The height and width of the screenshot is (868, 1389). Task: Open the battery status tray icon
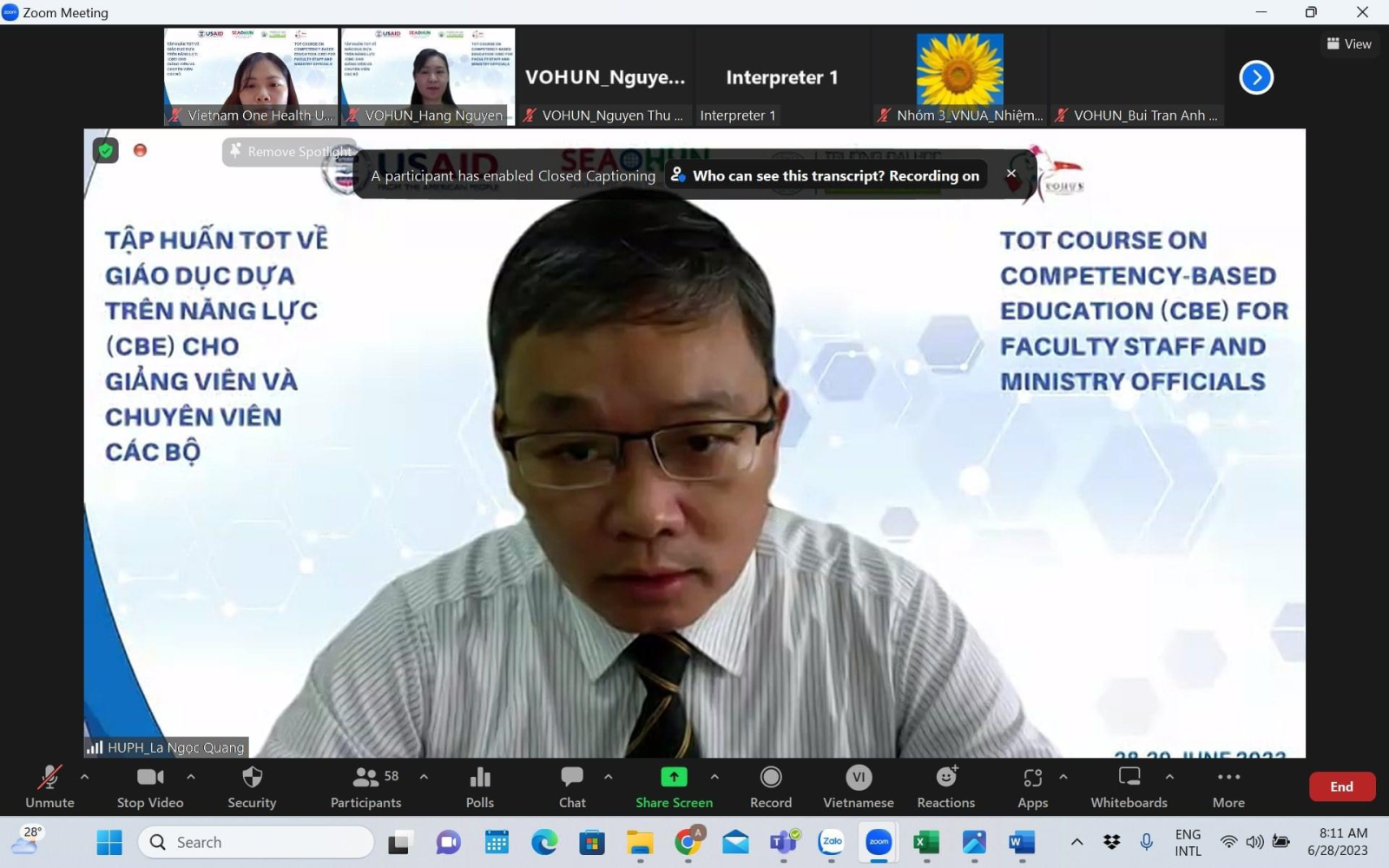tap(1281, 842)
